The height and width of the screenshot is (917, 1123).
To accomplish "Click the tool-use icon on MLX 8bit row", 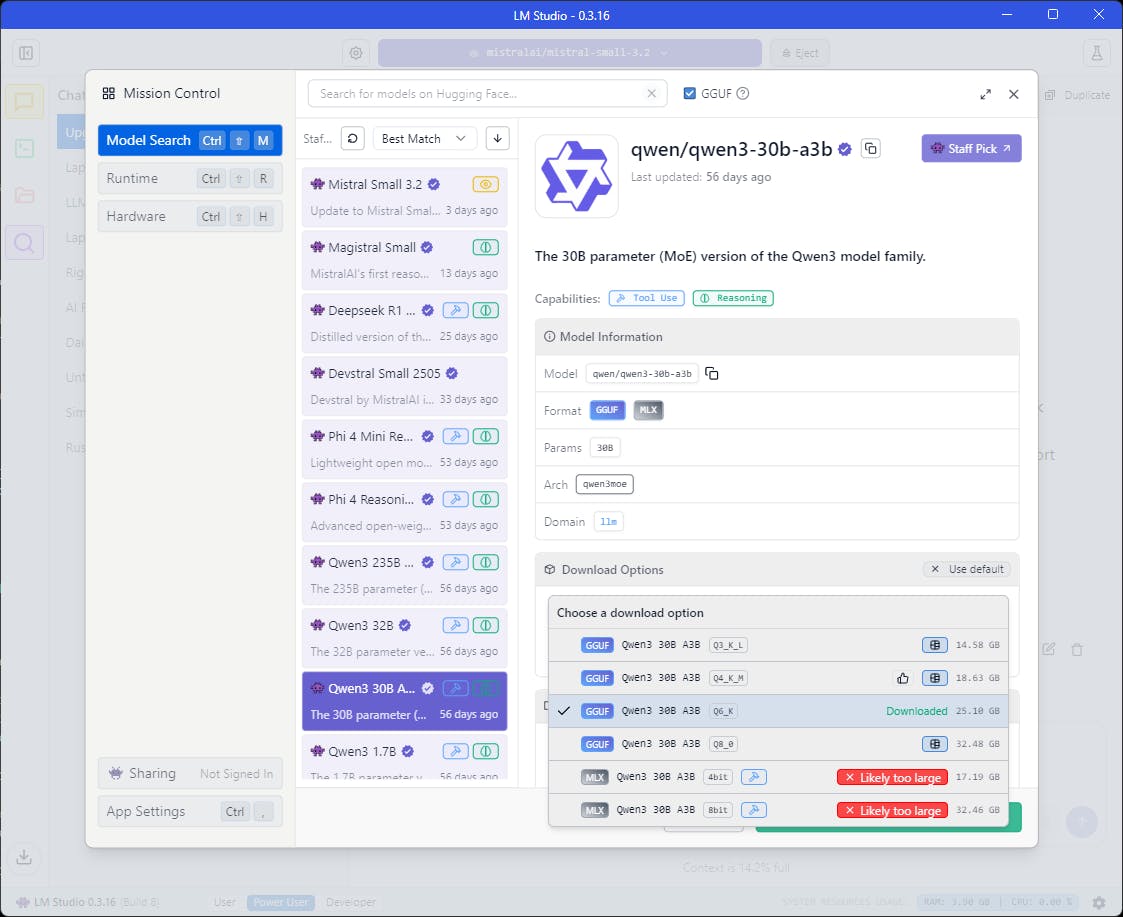I will point(753,810).
